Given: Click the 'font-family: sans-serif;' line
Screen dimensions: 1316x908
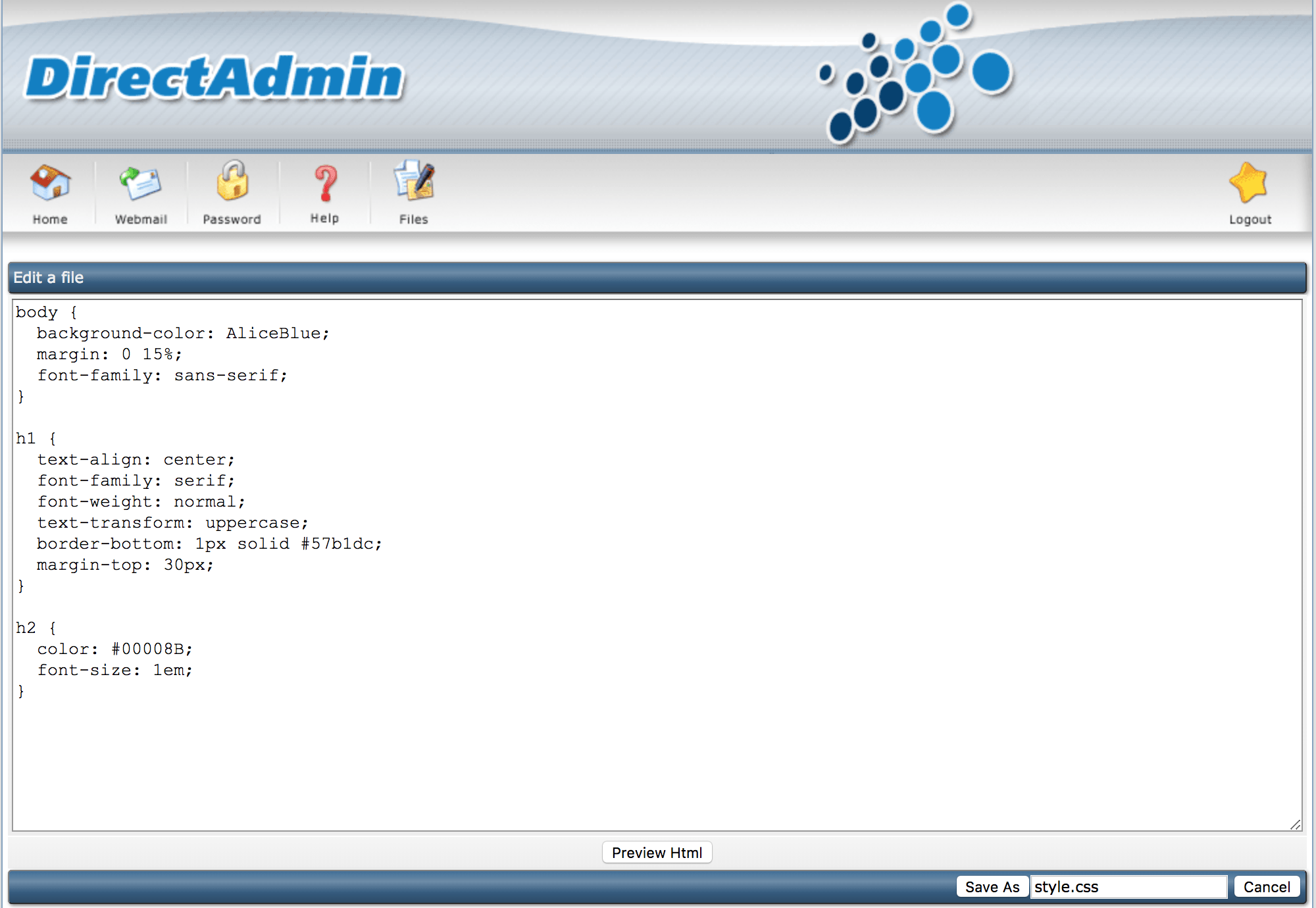Looking at the screenshot, I should coord(162,375).
